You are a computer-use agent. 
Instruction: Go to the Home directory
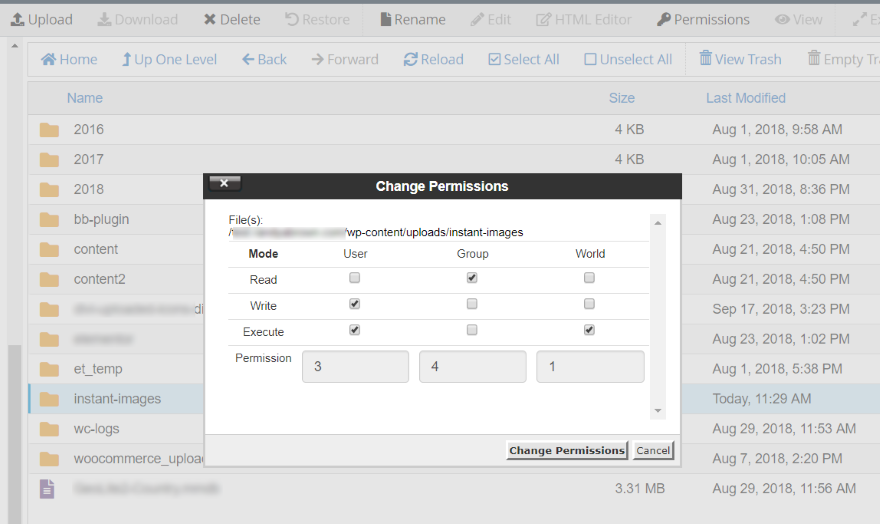69,59
